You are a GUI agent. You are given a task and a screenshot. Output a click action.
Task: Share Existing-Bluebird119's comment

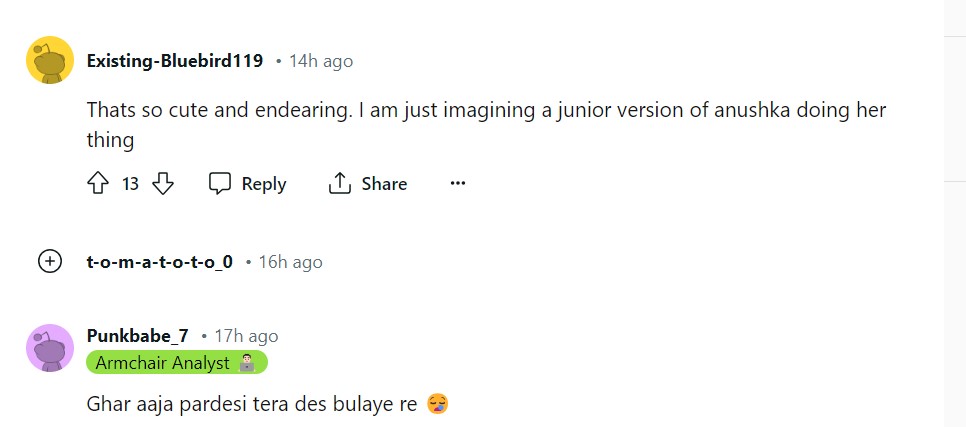(368, 184)
